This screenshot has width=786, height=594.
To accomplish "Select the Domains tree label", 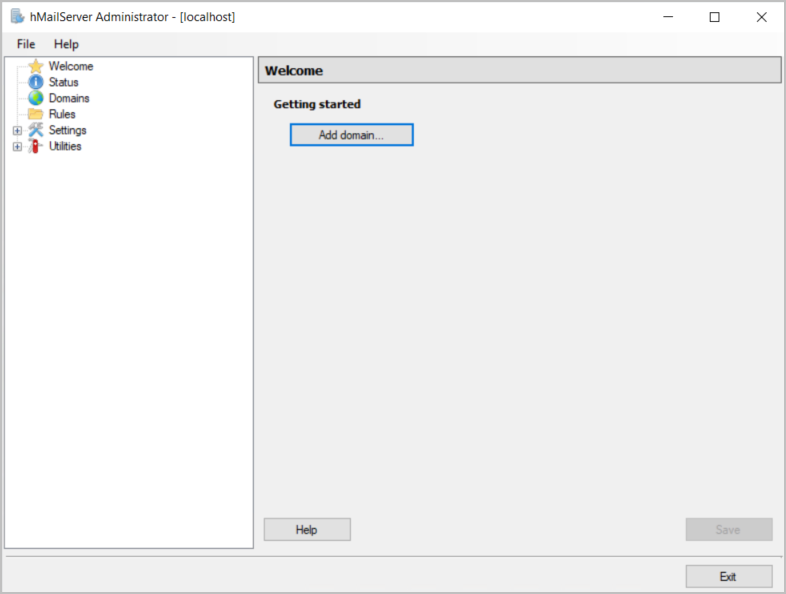I will pyautogui.click(x=69, y=98).
